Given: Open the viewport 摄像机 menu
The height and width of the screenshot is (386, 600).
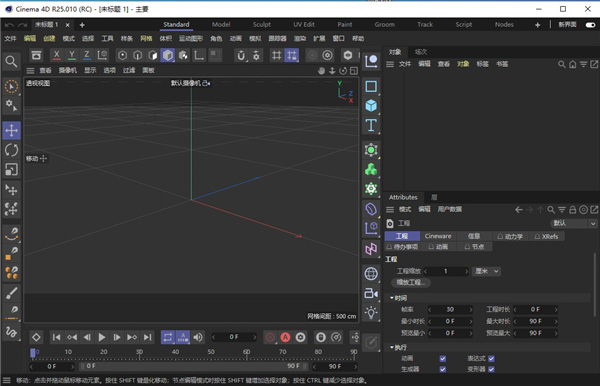Looking at the screenshot, I should click(x=67, y=70).
